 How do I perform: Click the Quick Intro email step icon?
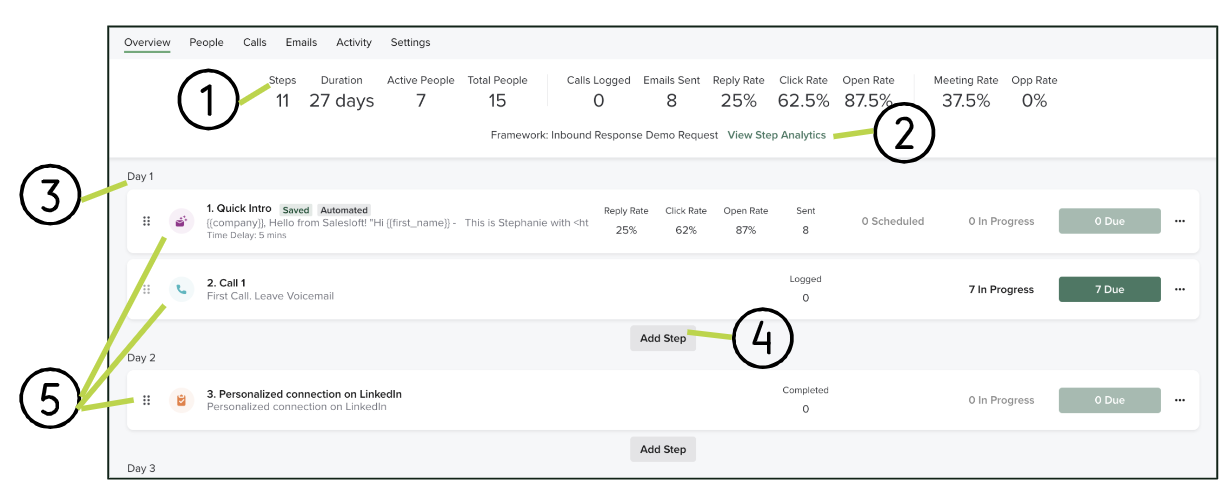pyautogui.click(x=181, y=221)
